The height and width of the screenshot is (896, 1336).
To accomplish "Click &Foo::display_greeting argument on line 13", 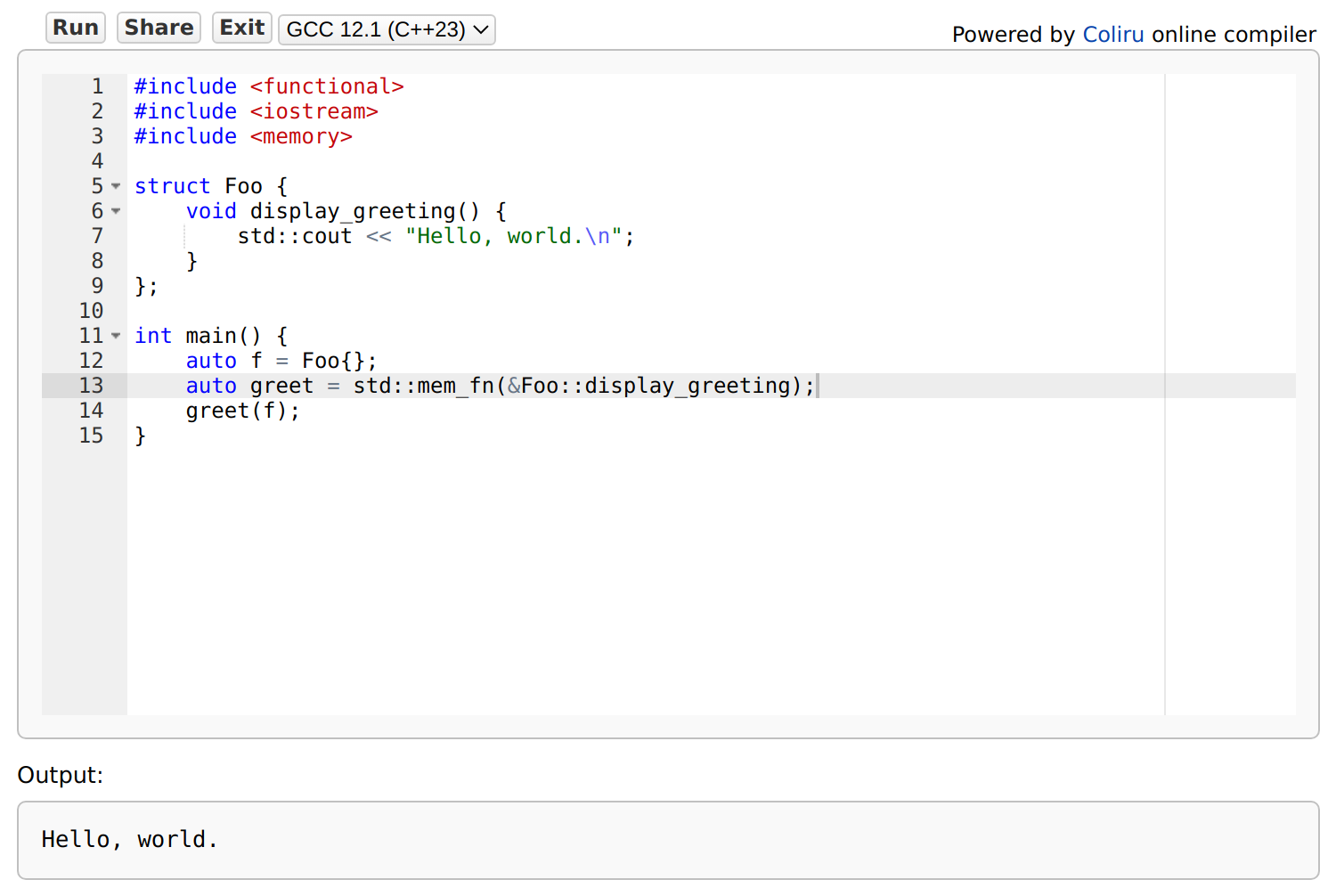I will point(649,386).
